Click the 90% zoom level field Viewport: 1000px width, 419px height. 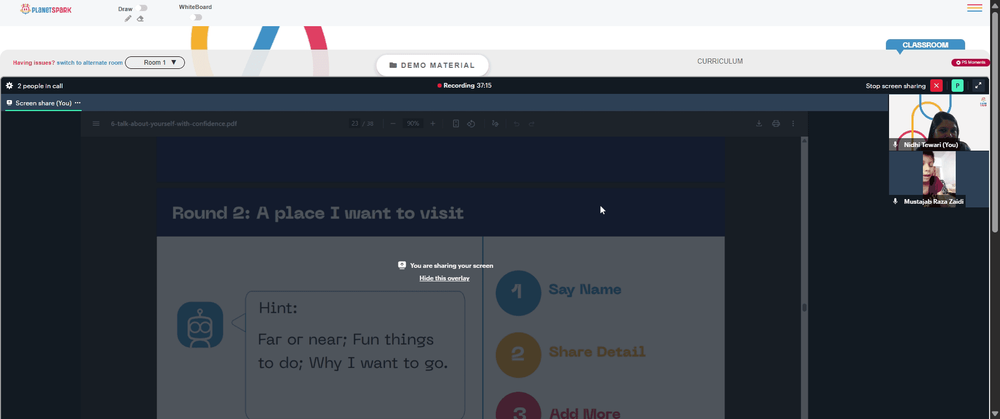pyautogui.click(x=413, y=124)
